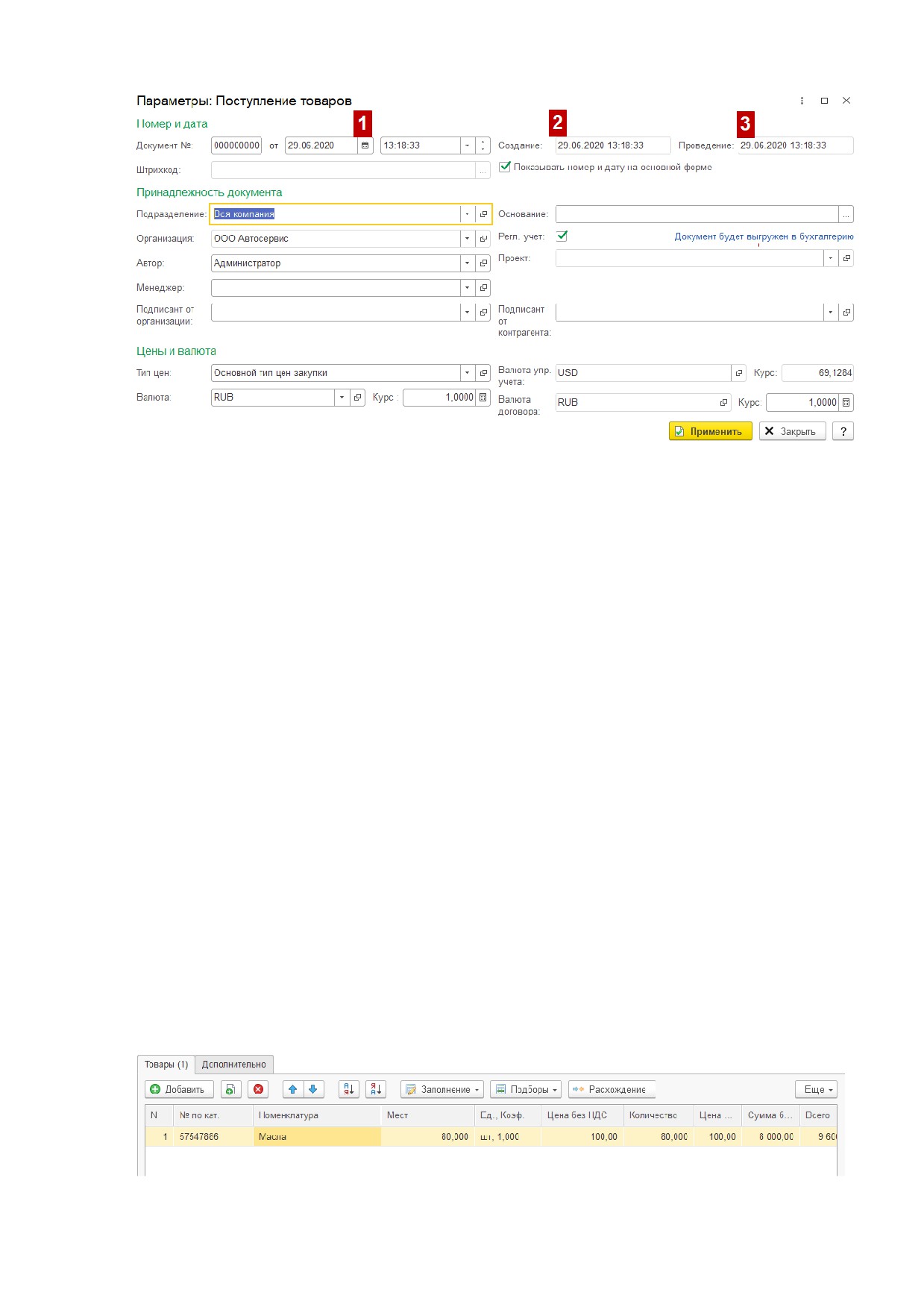The width and height of the screenshot is (924, 1307).
Task: Open the Подразделение item form icon
Action: (483, 214)
